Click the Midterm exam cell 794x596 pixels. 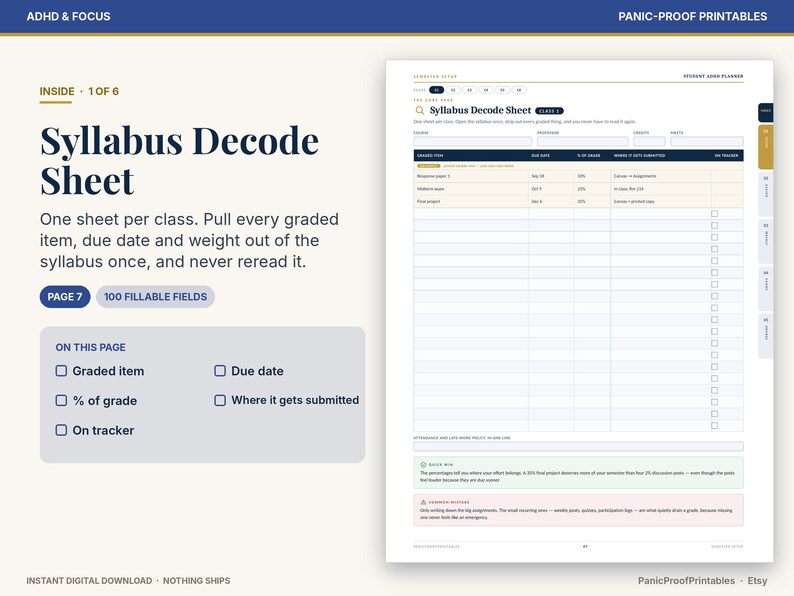(471, 189)
